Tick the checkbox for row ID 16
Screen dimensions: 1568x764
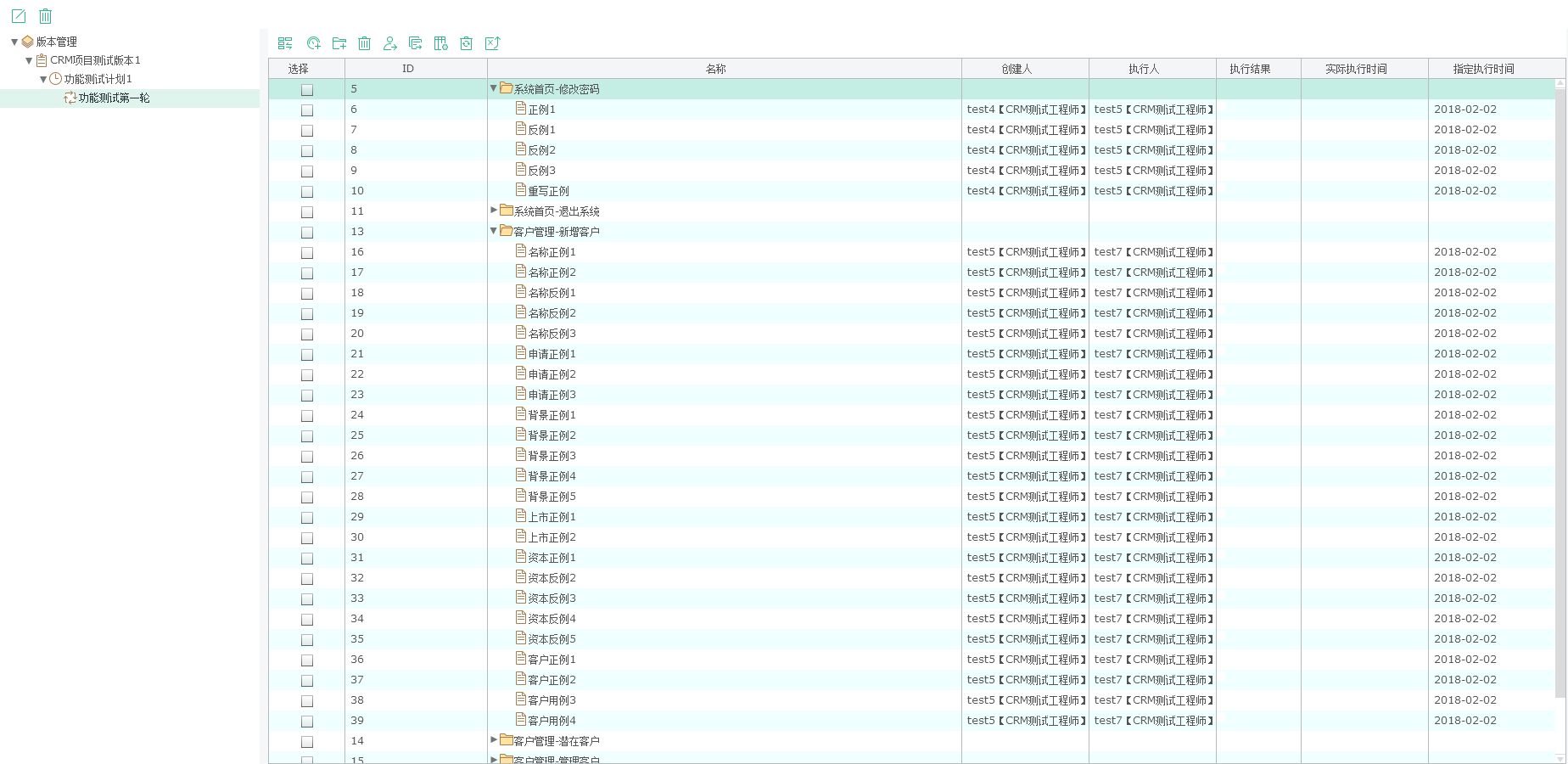tap(307, 253)
